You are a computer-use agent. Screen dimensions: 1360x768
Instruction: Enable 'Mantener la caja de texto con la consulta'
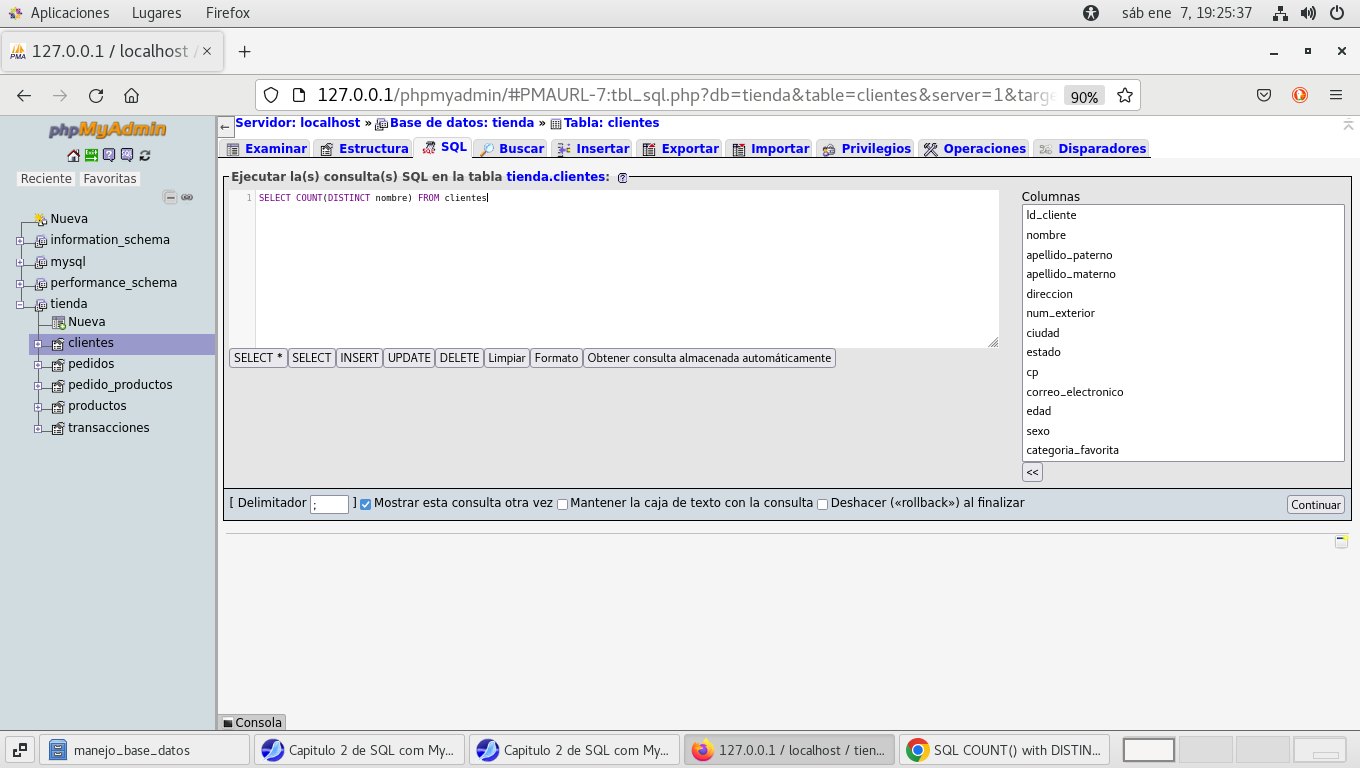562,504
